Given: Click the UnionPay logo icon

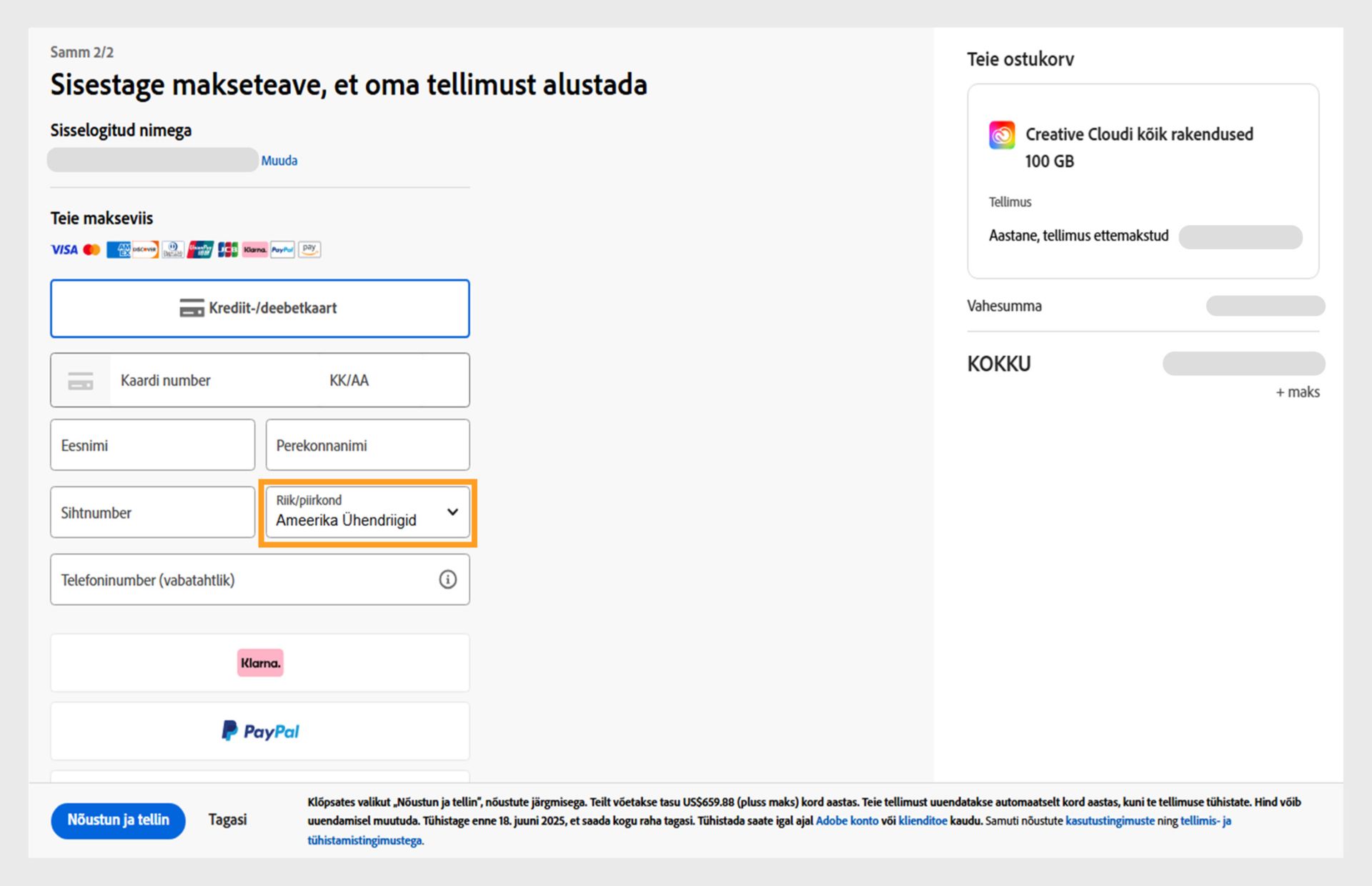Looking at the screenshot, I should (201, 249).
